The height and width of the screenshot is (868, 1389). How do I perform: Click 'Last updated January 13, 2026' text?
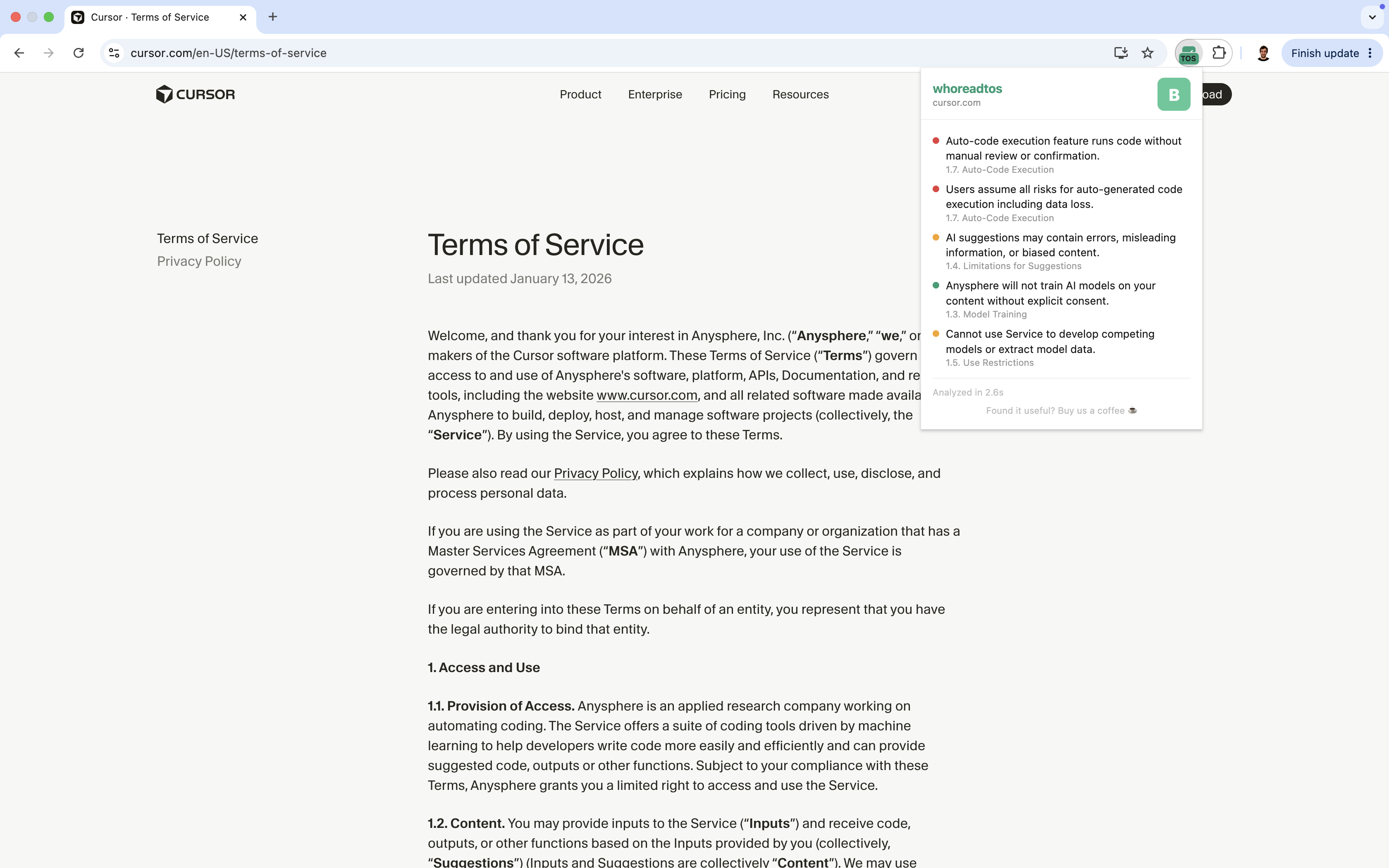coord(520,279)
